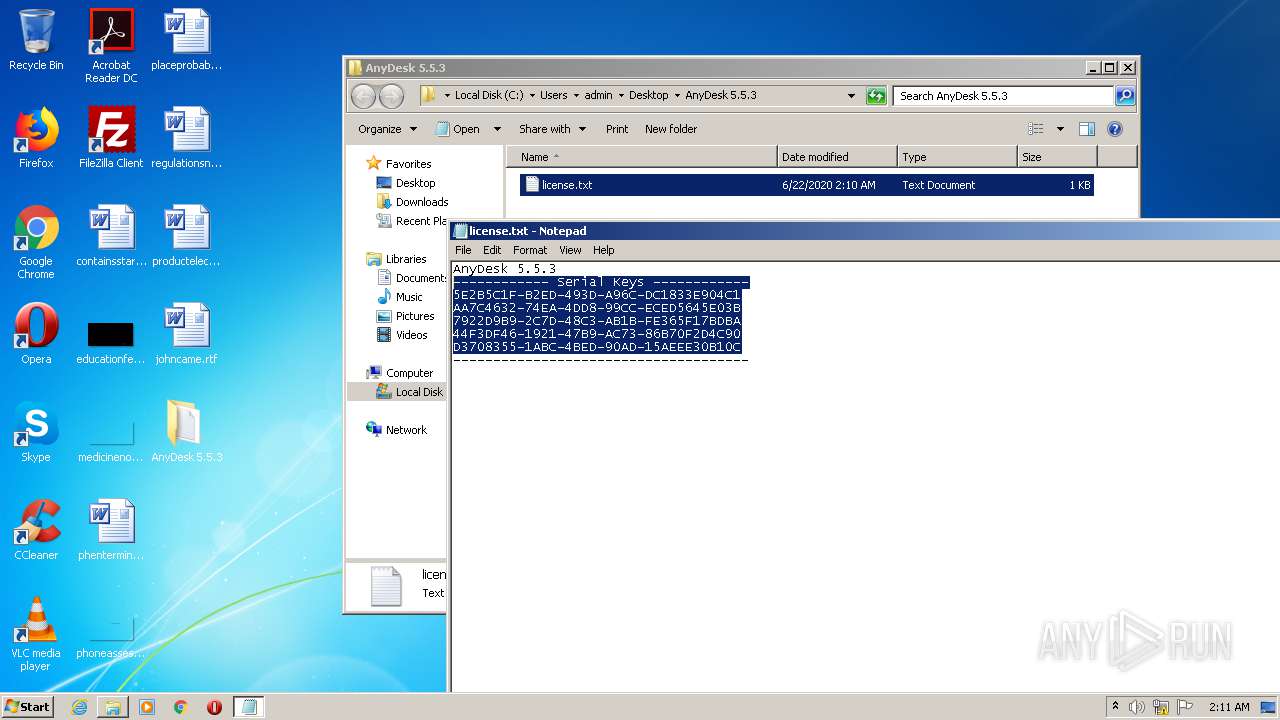Open Internet Explorer from taskbar

pos(79,707)
